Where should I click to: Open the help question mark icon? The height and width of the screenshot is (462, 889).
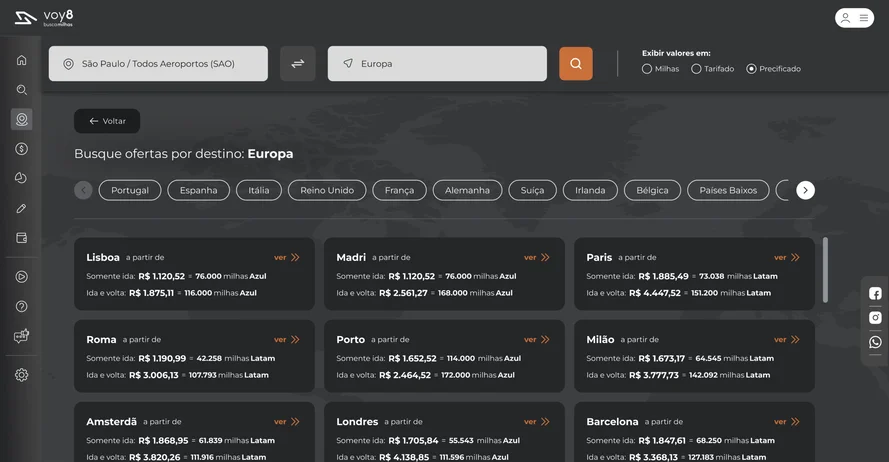(21, 307)
